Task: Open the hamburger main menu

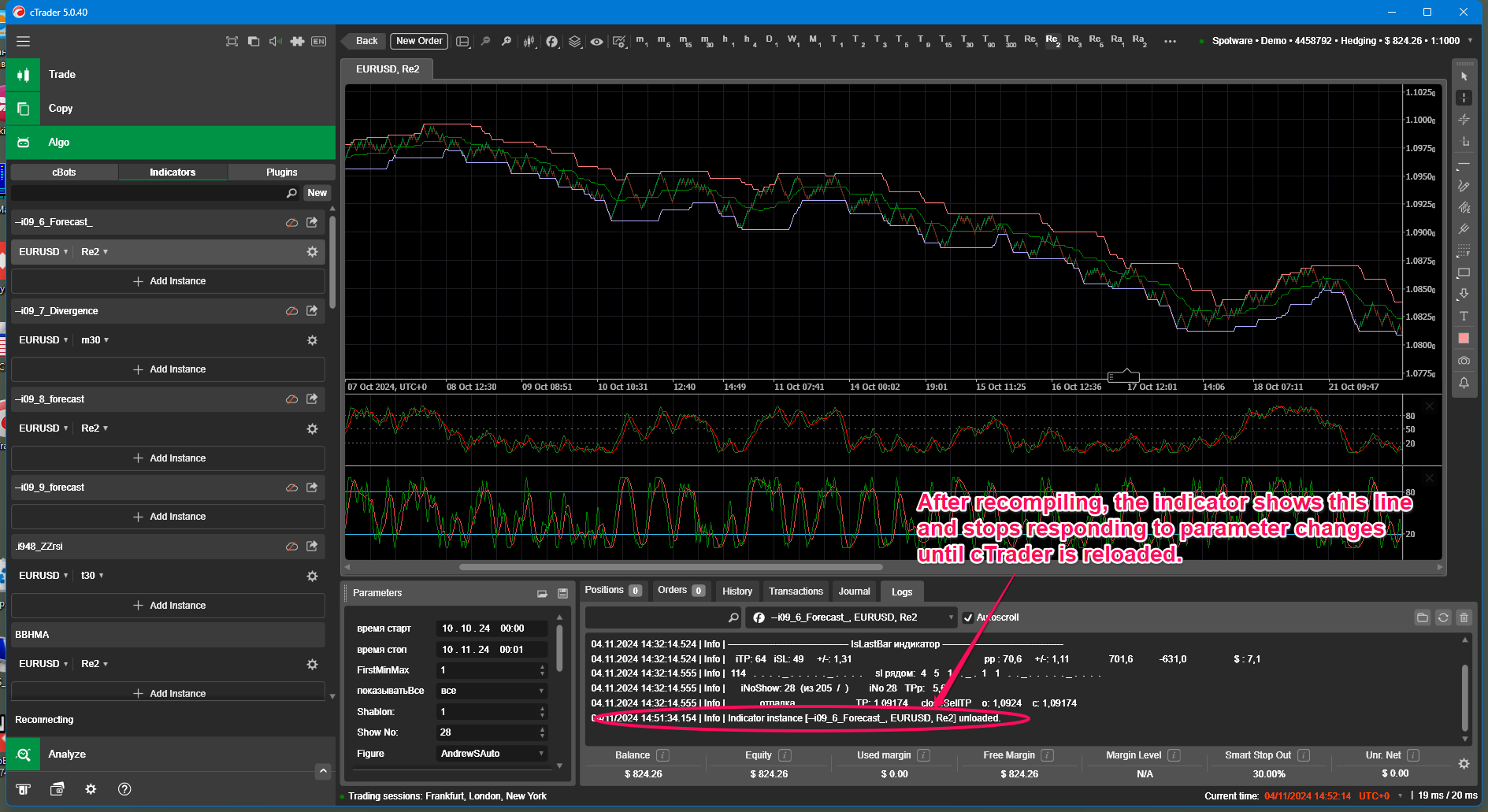Action: pos(23,41)
